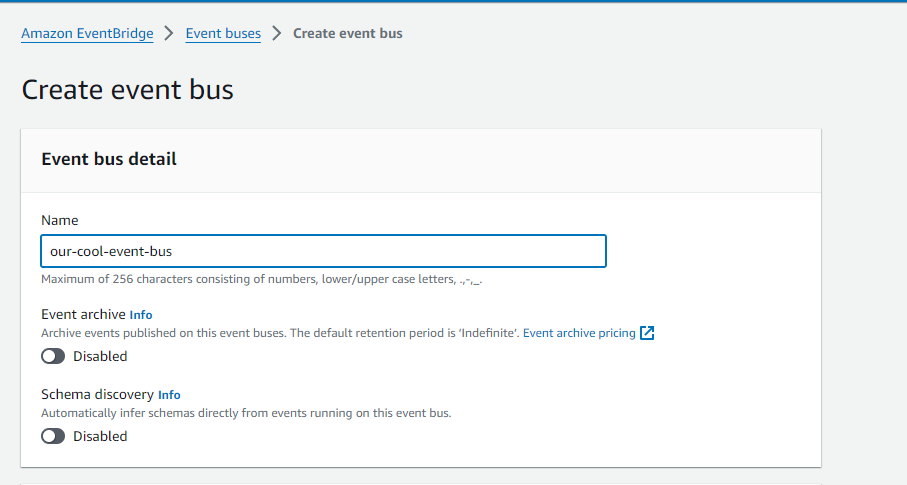This screenshot has height=485, width=907.
Task: Click the chevron after Event buses breadcrumb
Action: (x=276, y=34)
